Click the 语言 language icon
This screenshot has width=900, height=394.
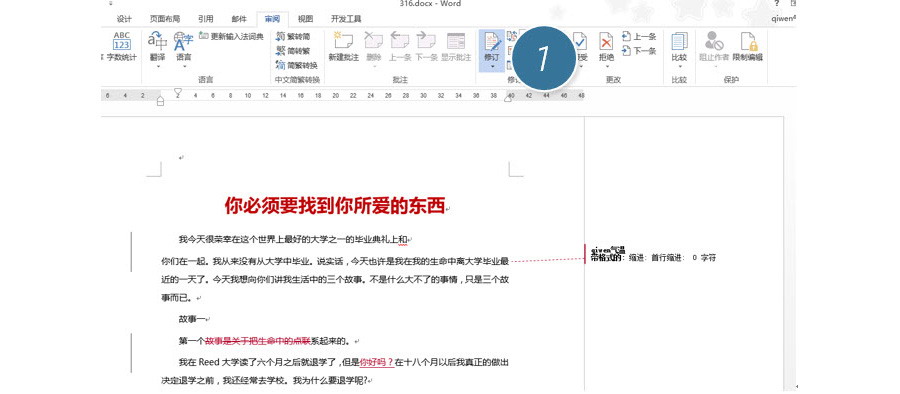tap(184, 41)
